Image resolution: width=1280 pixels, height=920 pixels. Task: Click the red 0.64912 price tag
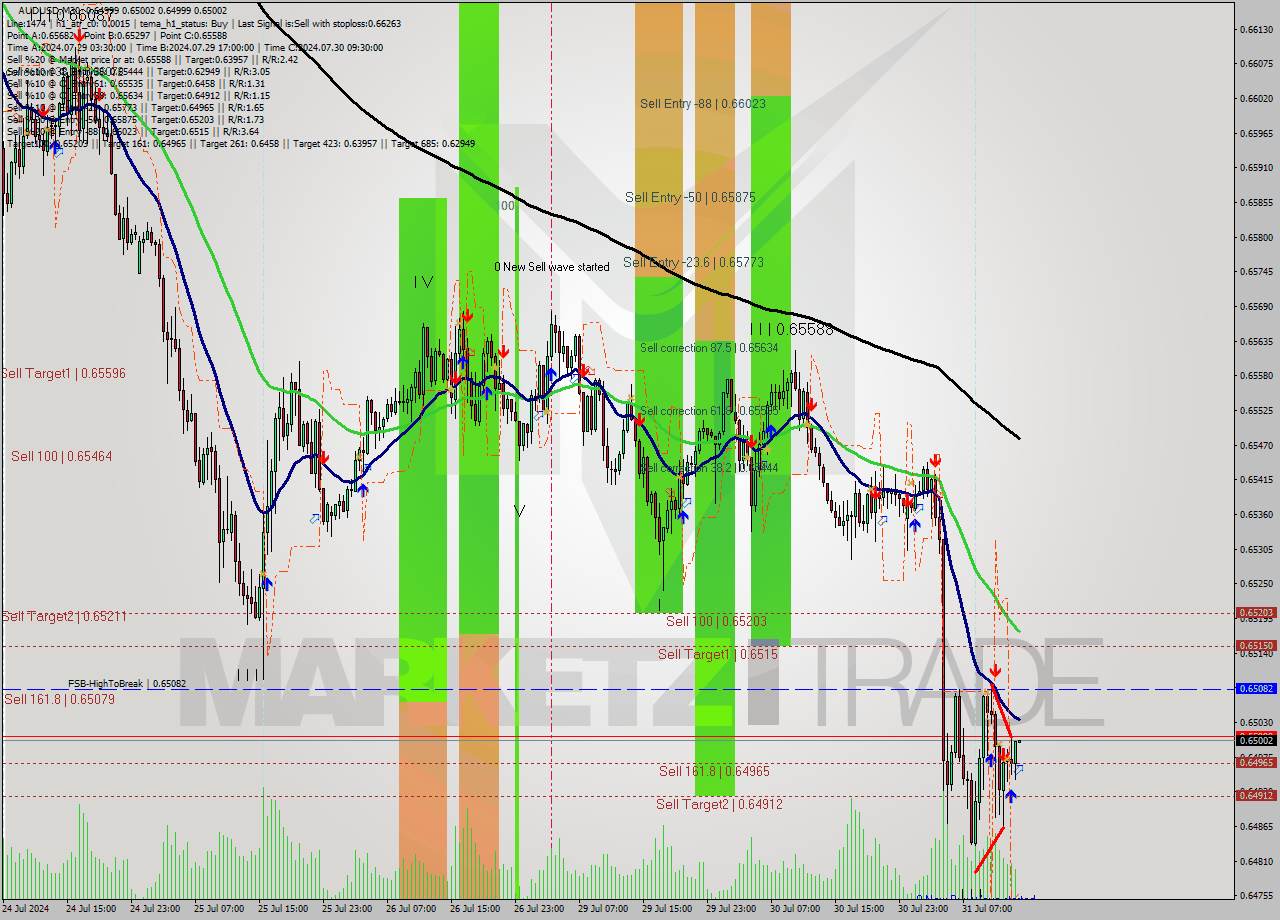coord(1257,796)
